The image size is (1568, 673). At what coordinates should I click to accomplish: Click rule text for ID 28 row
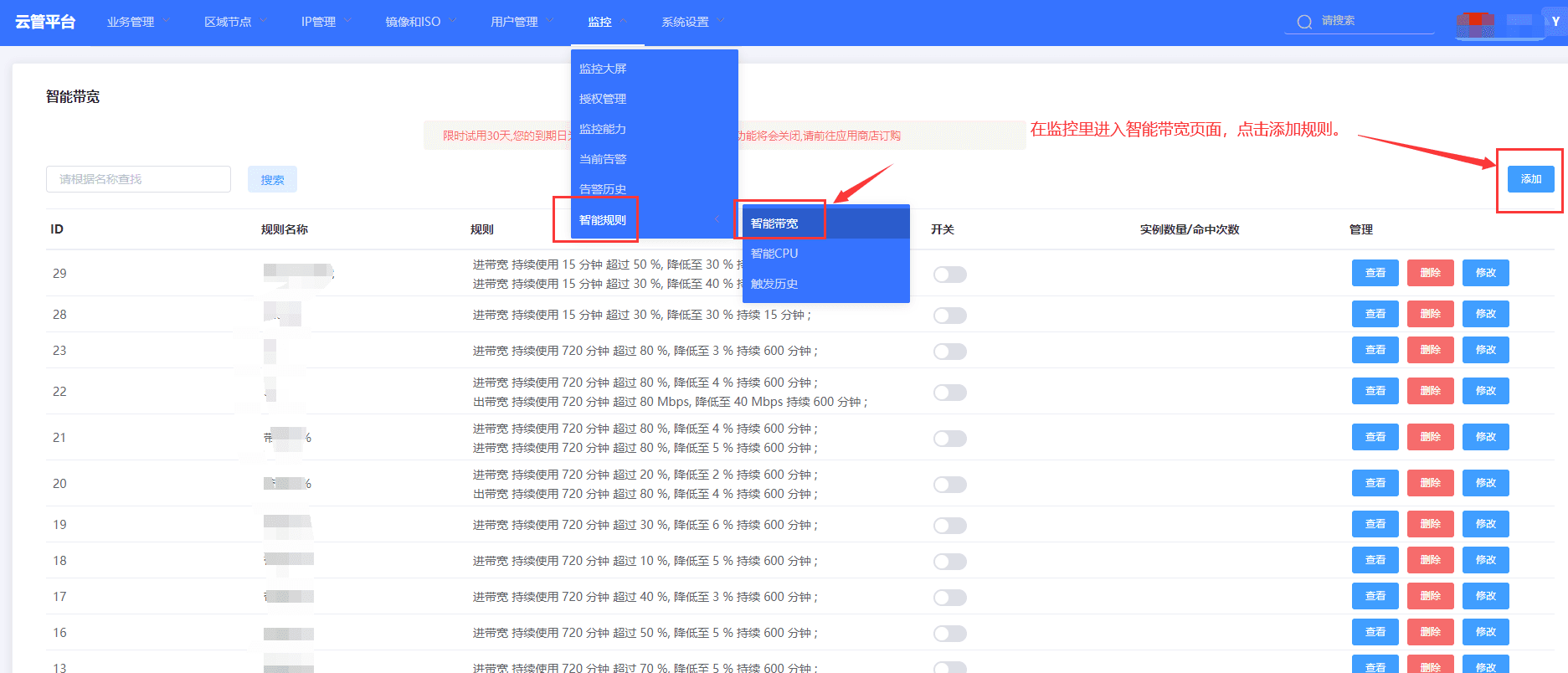pos(642,315)
